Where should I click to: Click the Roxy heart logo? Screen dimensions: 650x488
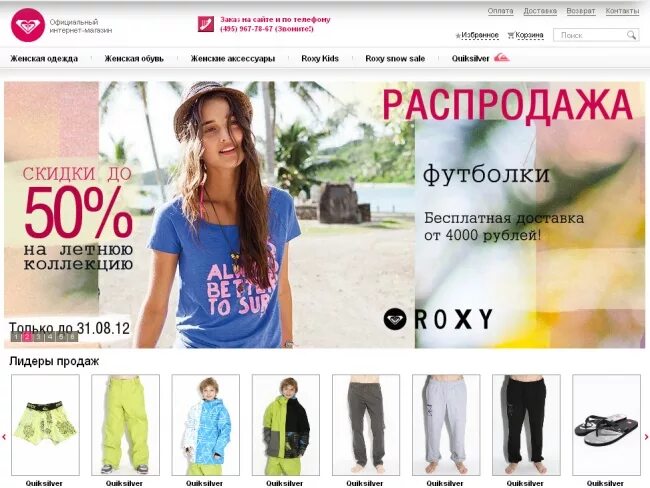[28, 25]
